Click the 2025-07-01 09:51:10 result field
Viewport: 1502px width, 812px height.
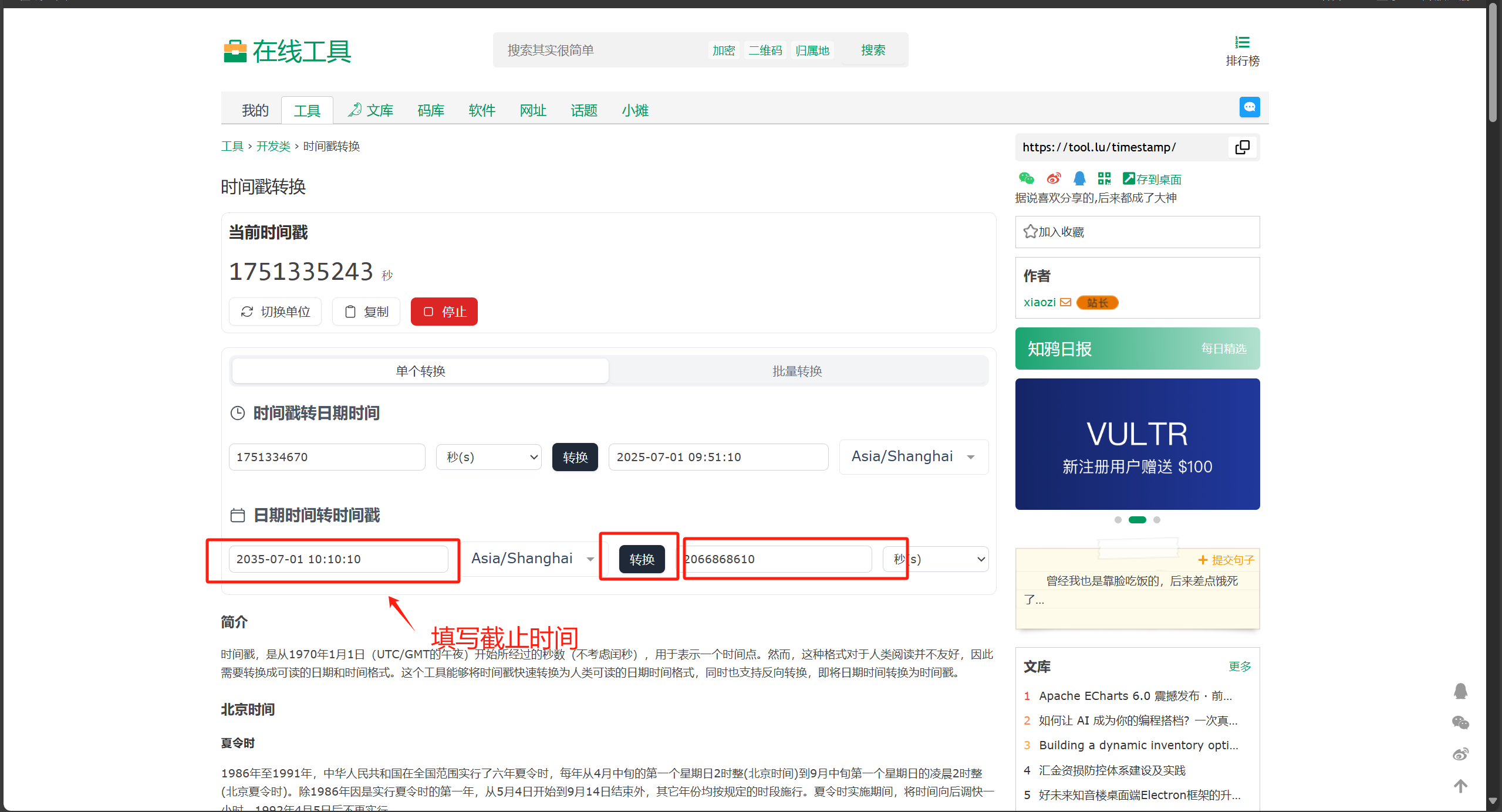[718, 457]
